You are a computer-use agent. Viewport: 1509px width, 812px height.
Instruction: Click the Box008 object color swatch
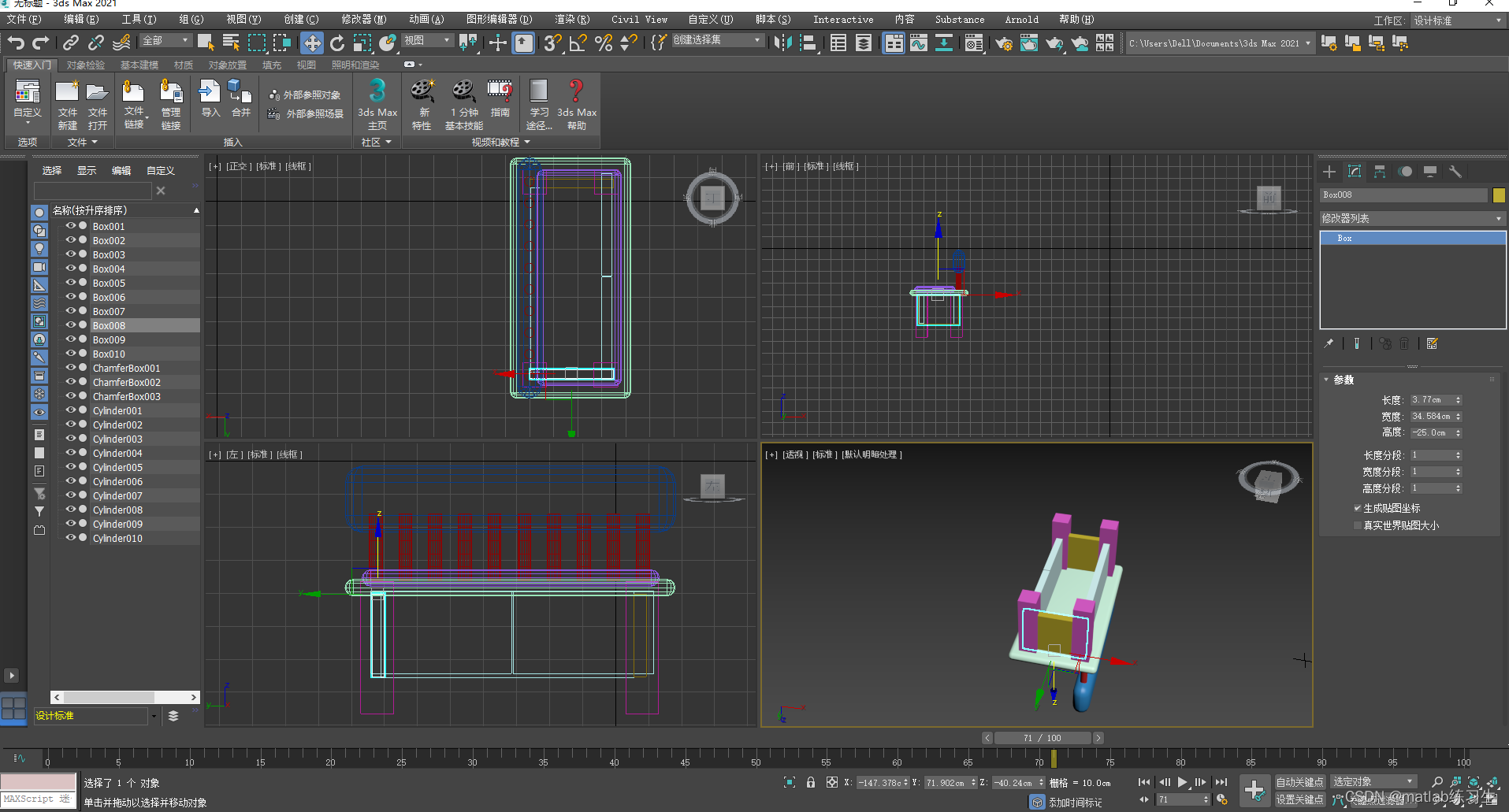tap(1499, 195)
